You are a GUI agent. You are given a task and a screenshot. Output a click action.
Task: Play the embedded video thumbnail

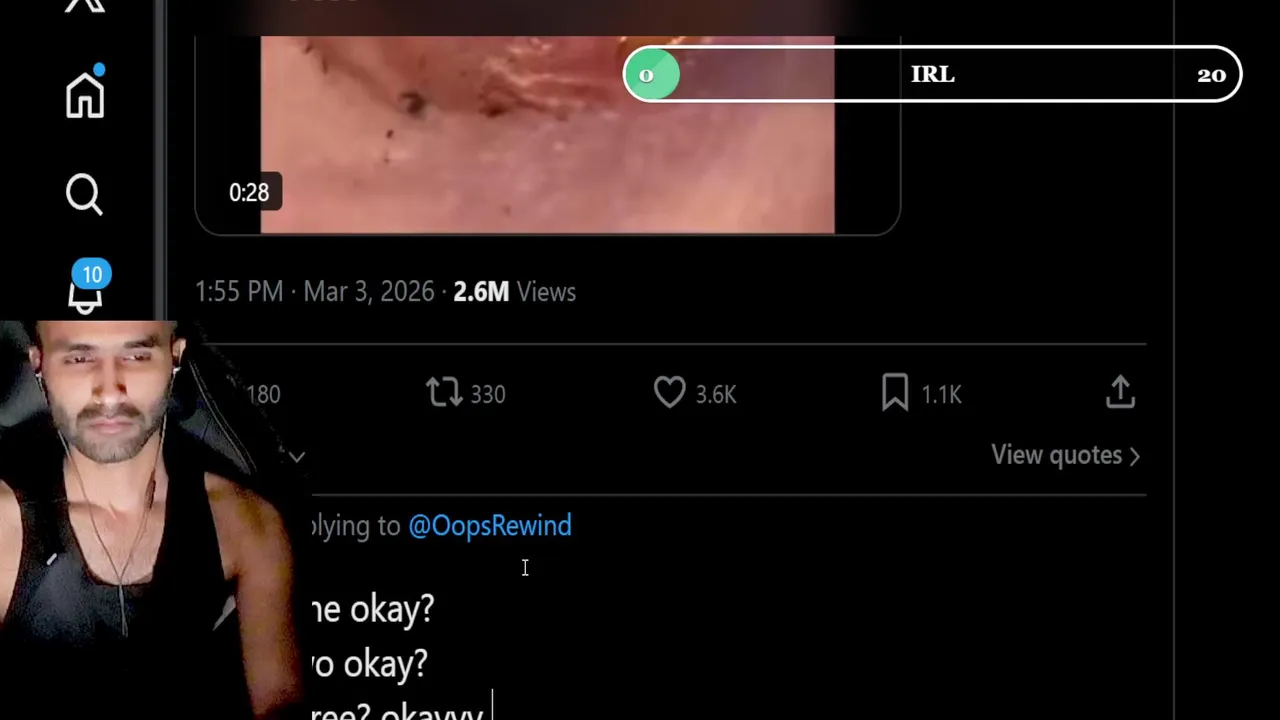(547, 130)
